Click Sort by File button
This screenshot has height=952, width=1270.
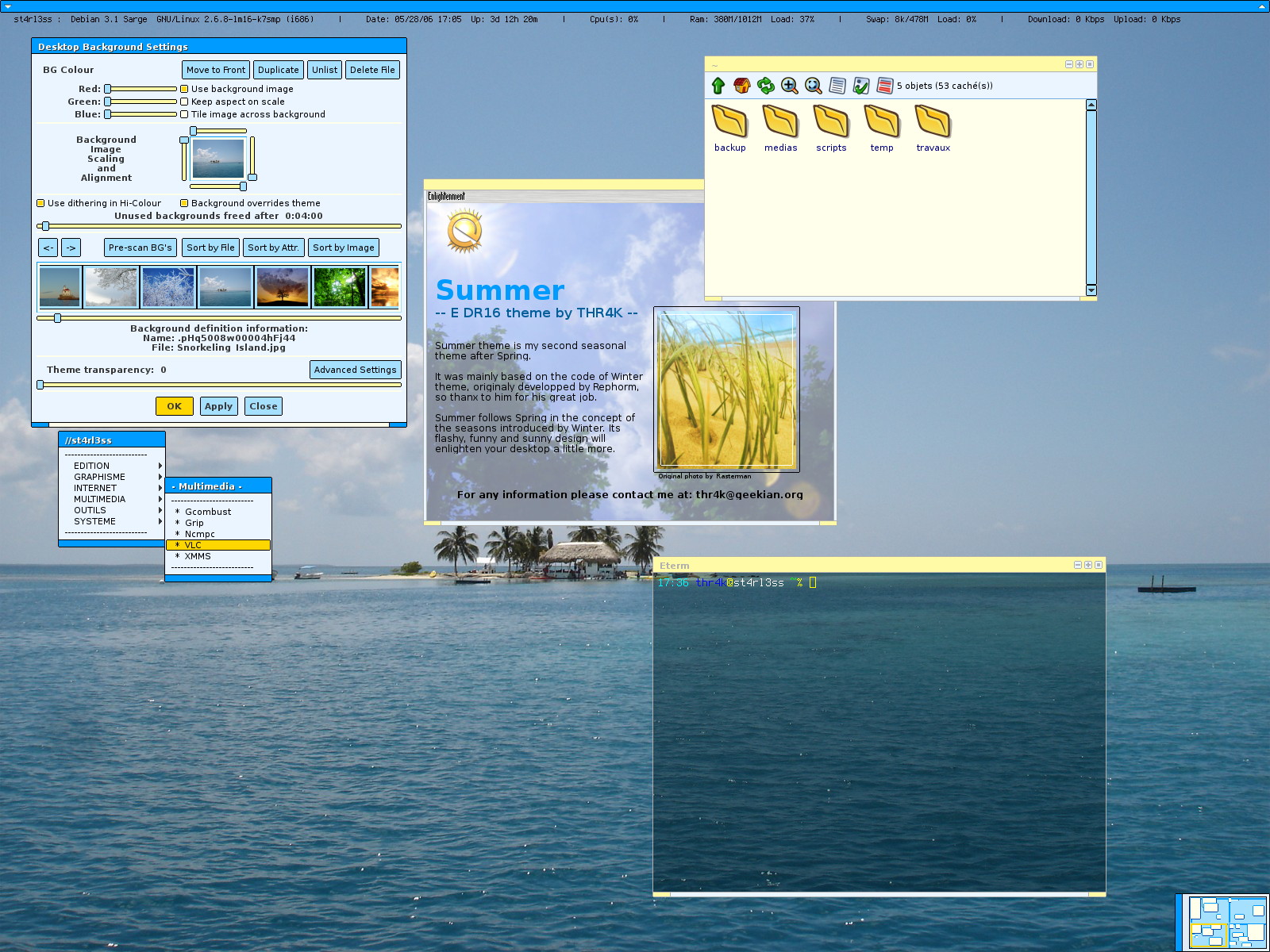(210, 248)
